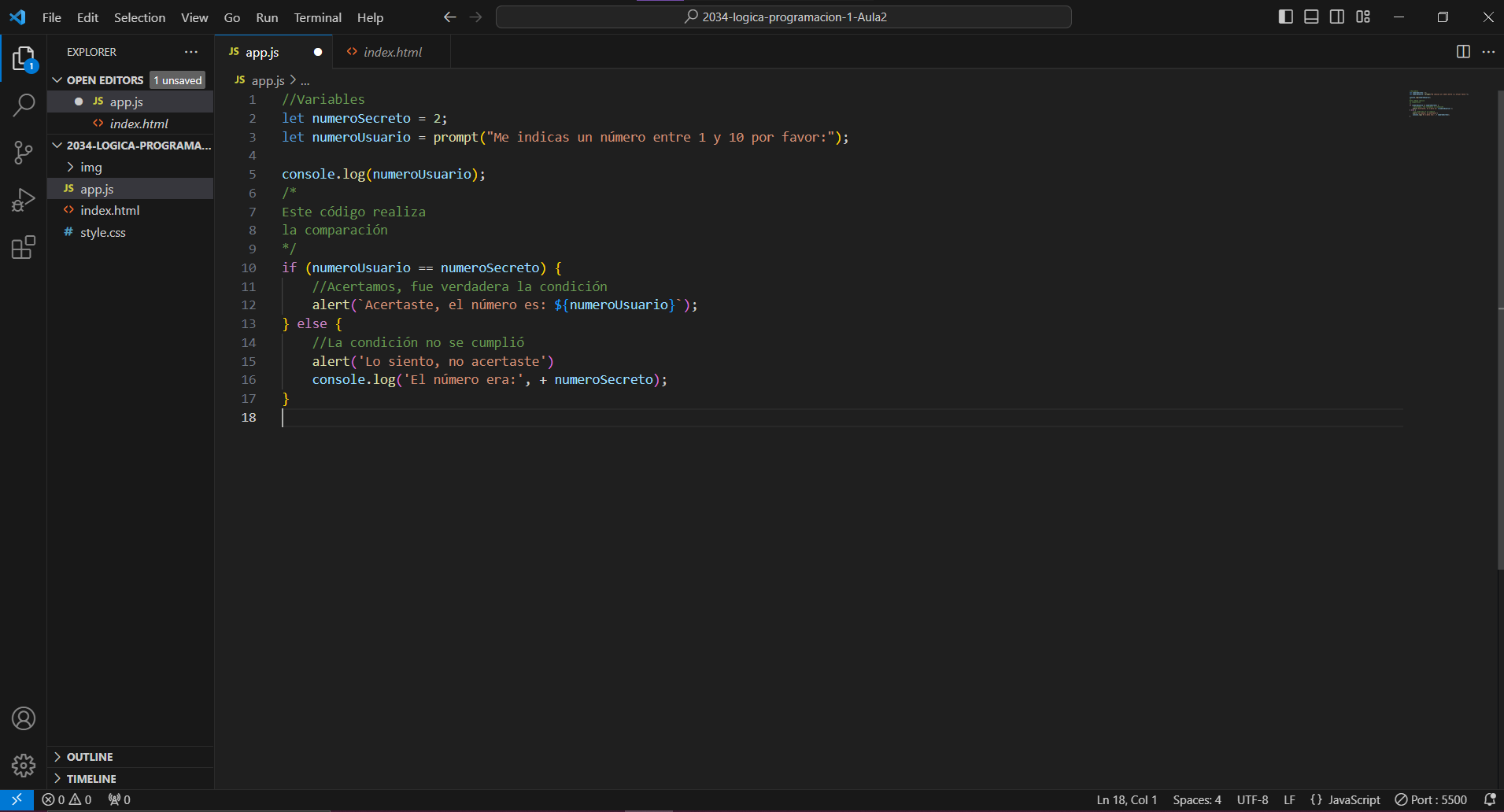1504x812 pixels.
Task: Click the Go Forward arrow
Action: point(475,17)
